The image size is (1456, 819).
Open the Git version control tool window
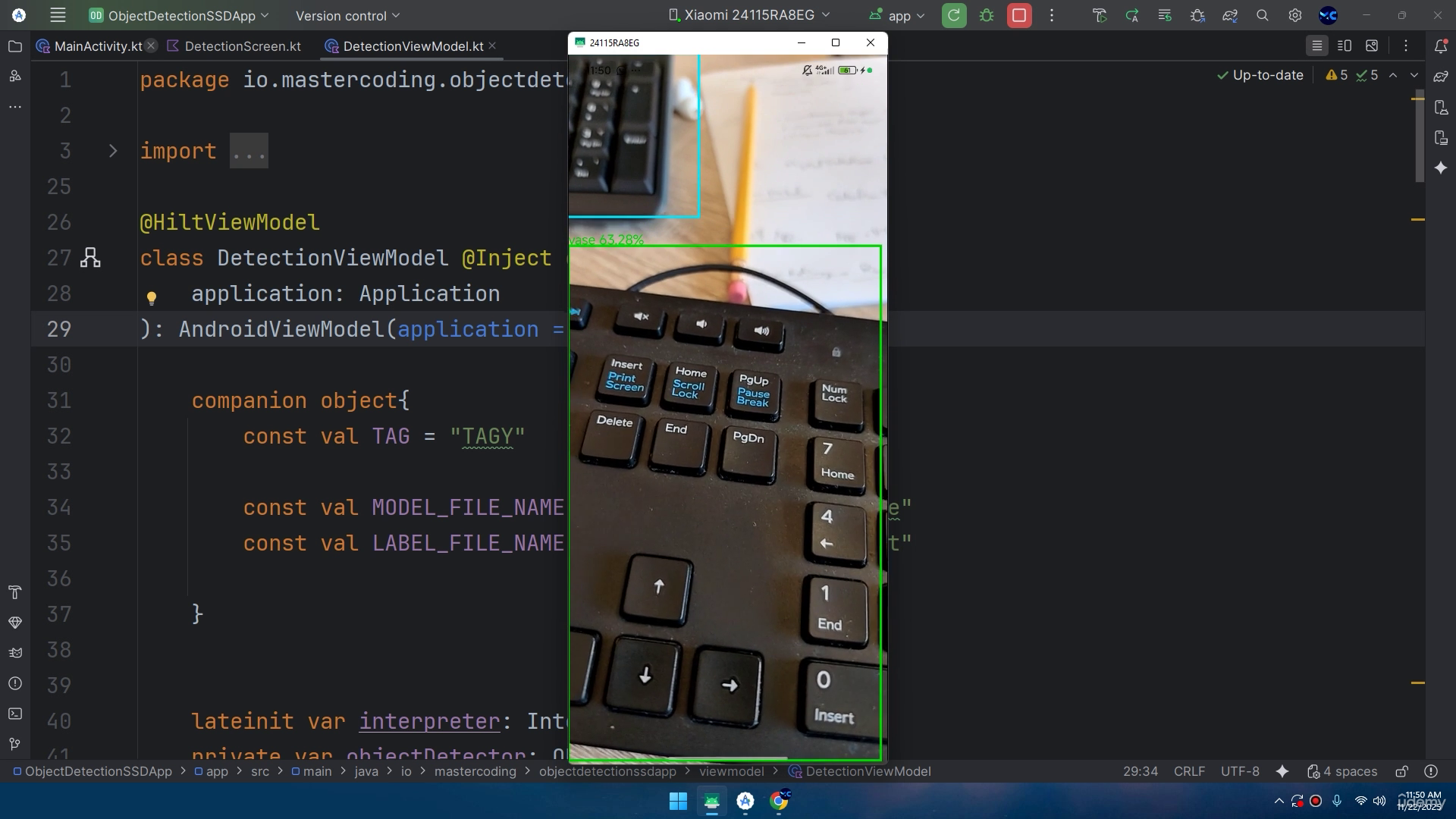pyautogui.click(x=14, y=744)
